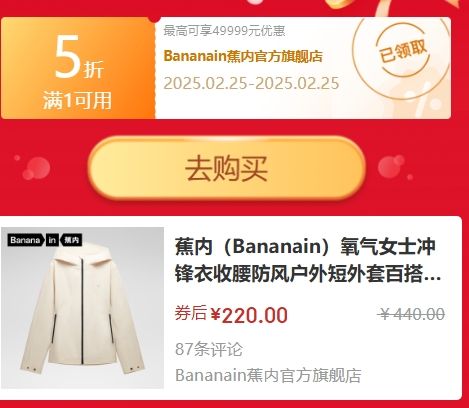
Task: Tap coupon validity date 2025.02.25-2025.02.25
Action: (251, 83)
